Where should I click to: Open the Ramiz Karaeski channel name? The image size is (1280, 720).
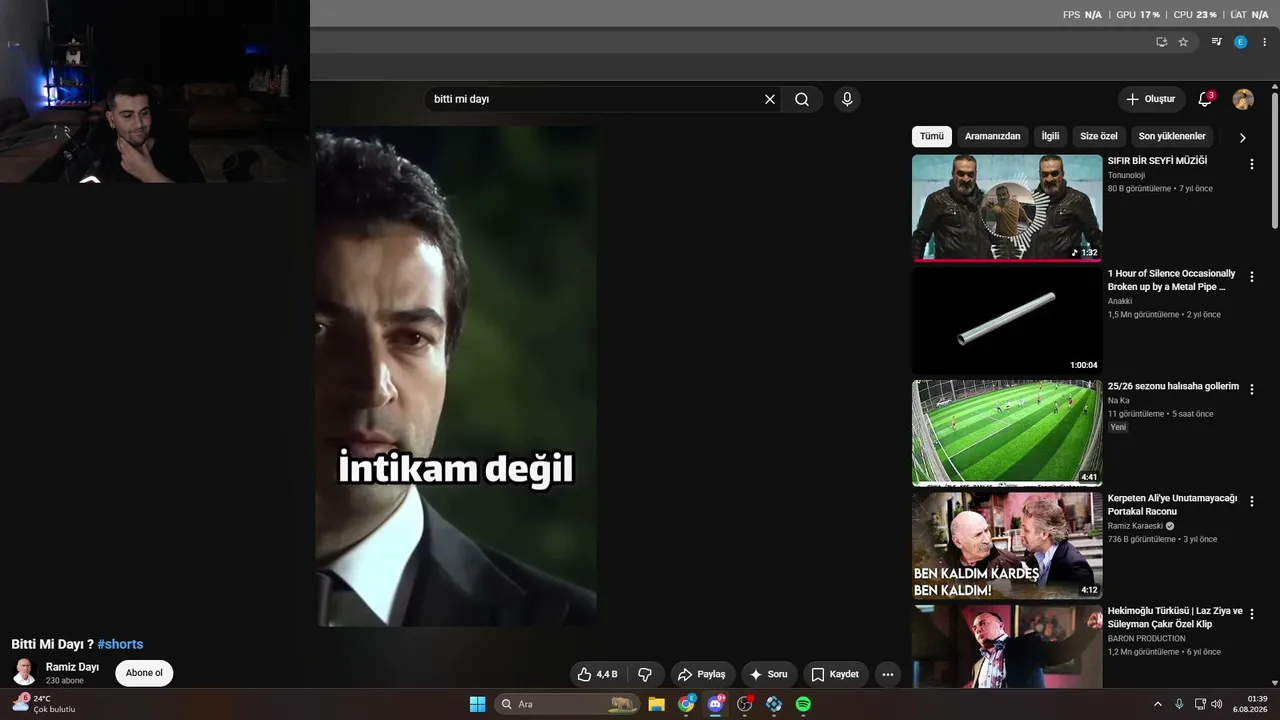(1135, 526)
